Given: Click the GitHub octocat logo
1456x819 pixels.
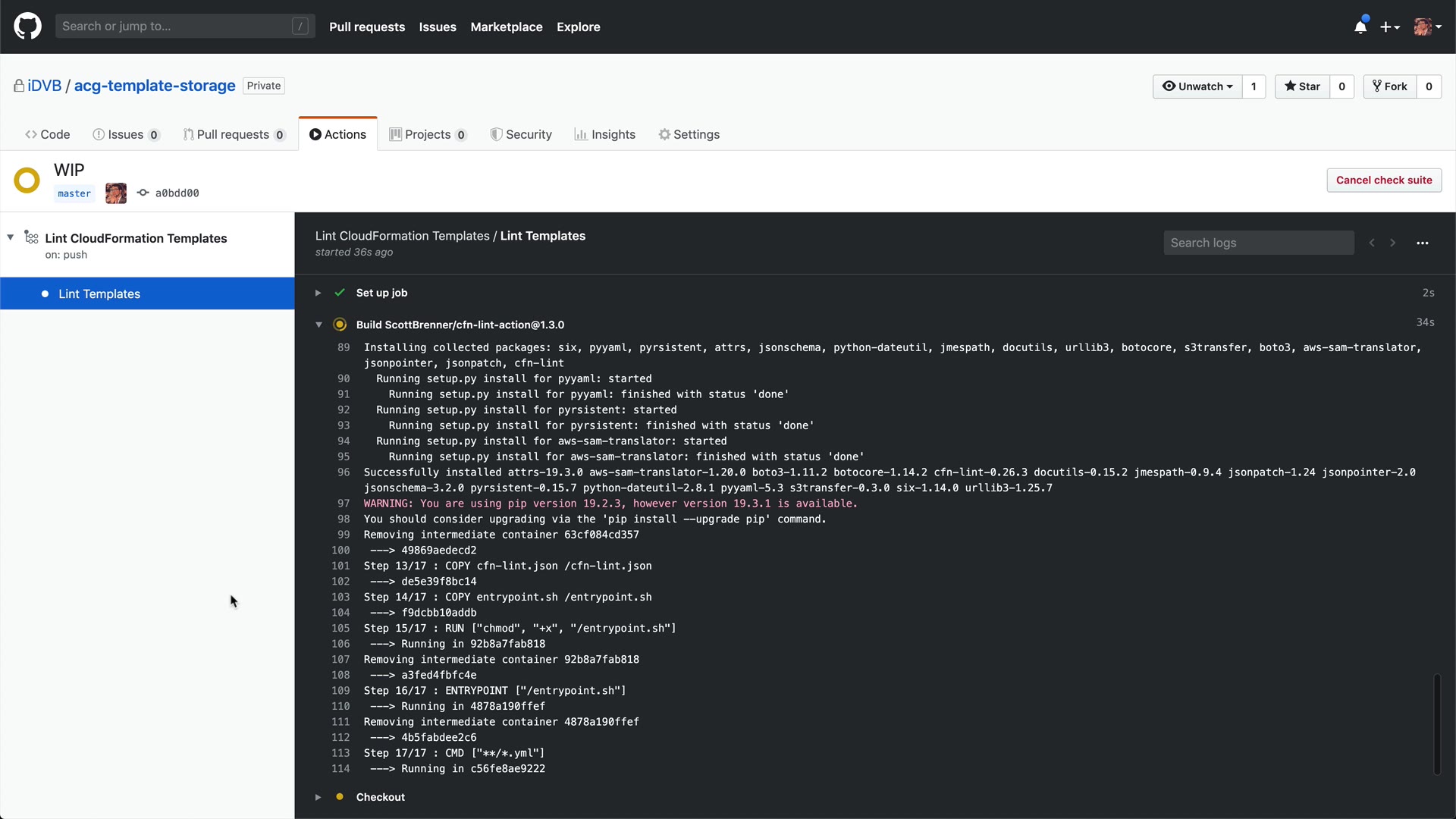Looking at the screenshot, I should 27,27.
